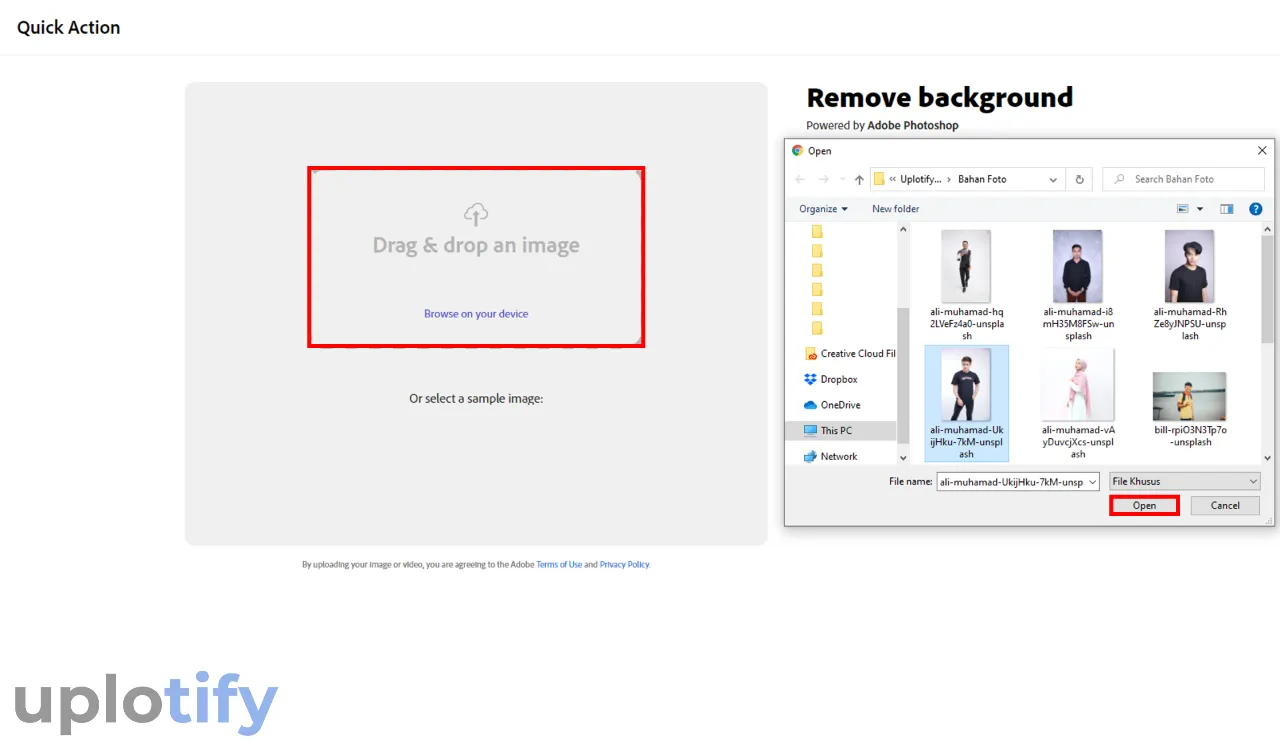
Task: Select the bill-rpiO3N3Tp7o-unsplash photo thumbnail
Action: pyautogui.click(x=1189, y=397)
